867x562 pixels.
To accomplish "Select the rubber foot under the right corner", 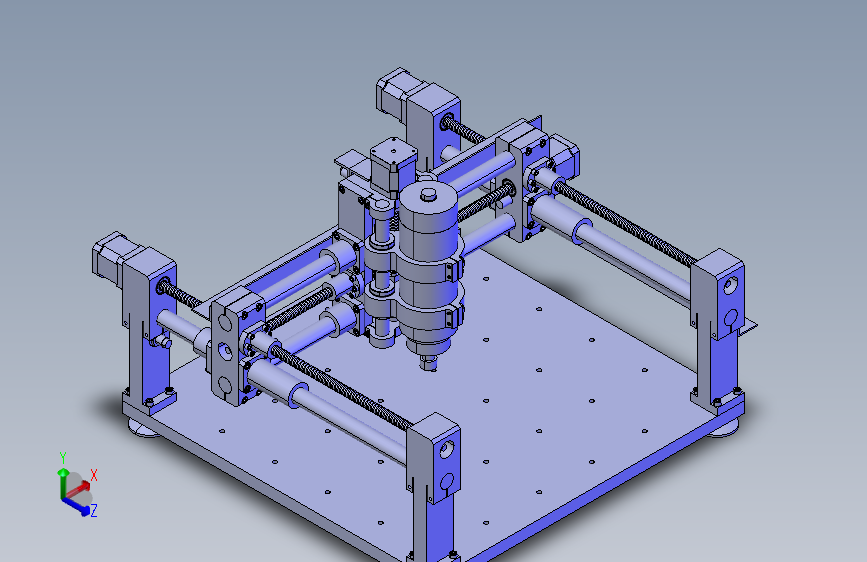I will [x=722, y=428].
